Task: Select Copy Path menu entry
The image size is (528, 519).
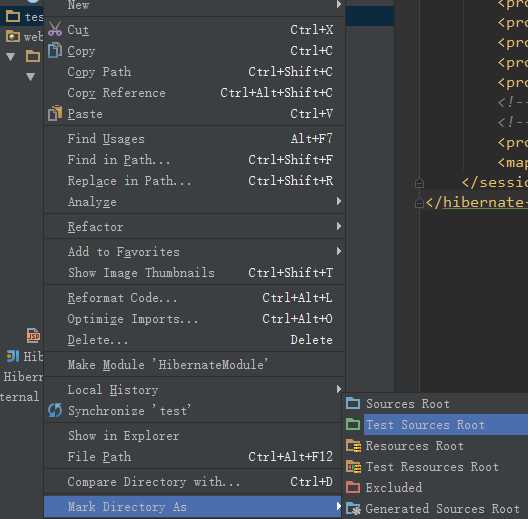Action: click(194, 71)
